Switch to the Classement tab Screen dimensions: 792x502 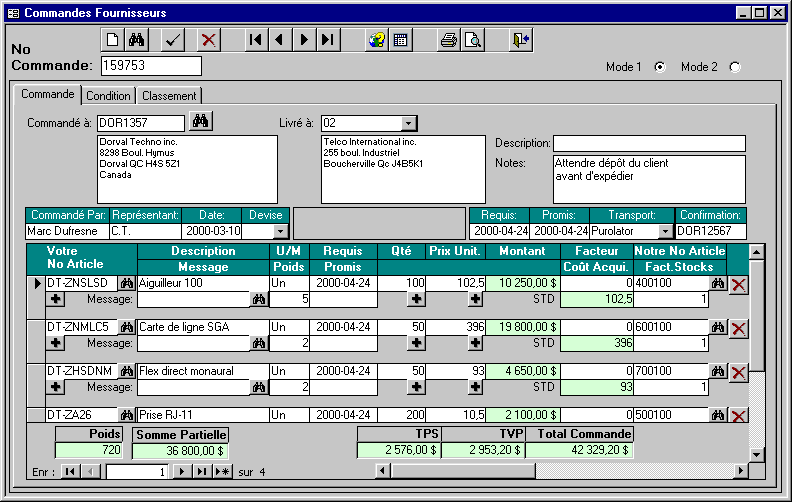click(169, 95)
